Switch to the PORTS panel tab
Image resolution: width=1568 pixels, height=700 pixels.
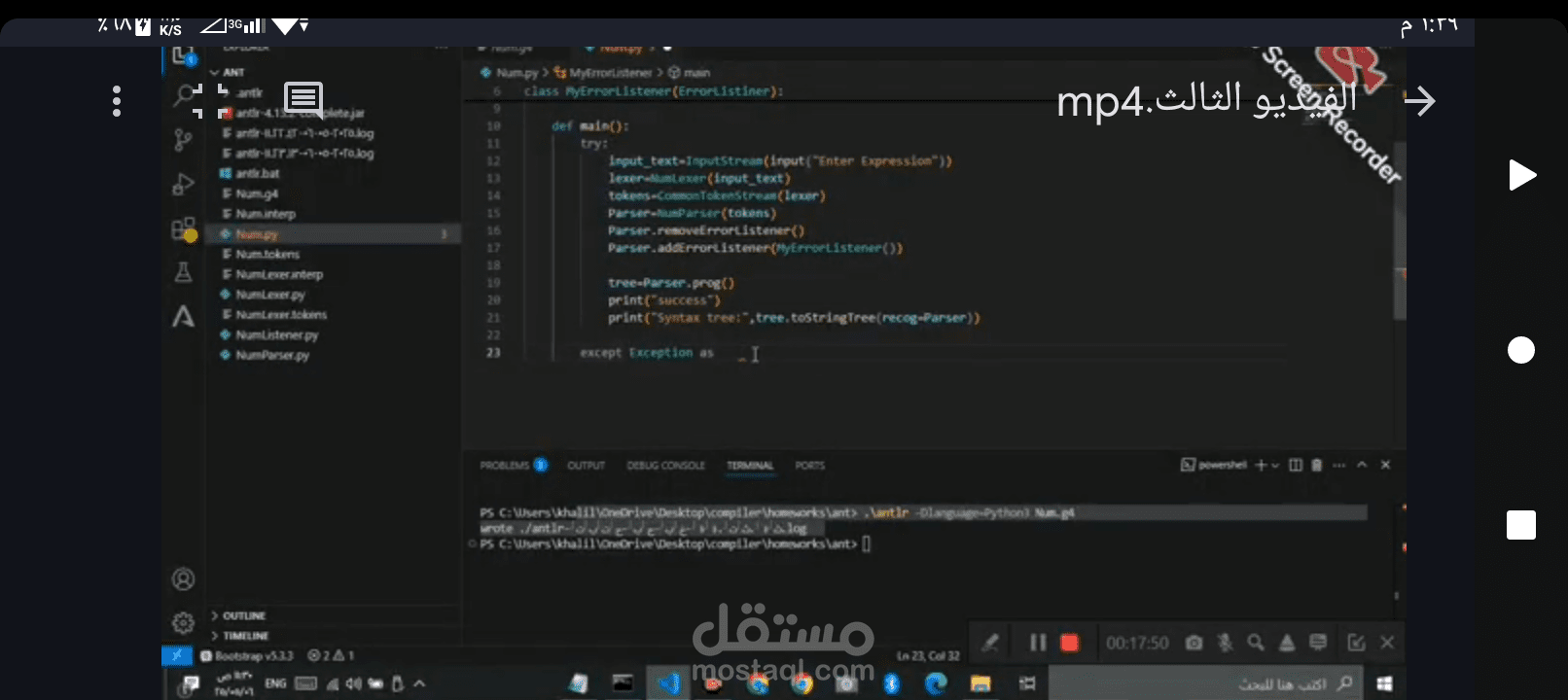809,466
